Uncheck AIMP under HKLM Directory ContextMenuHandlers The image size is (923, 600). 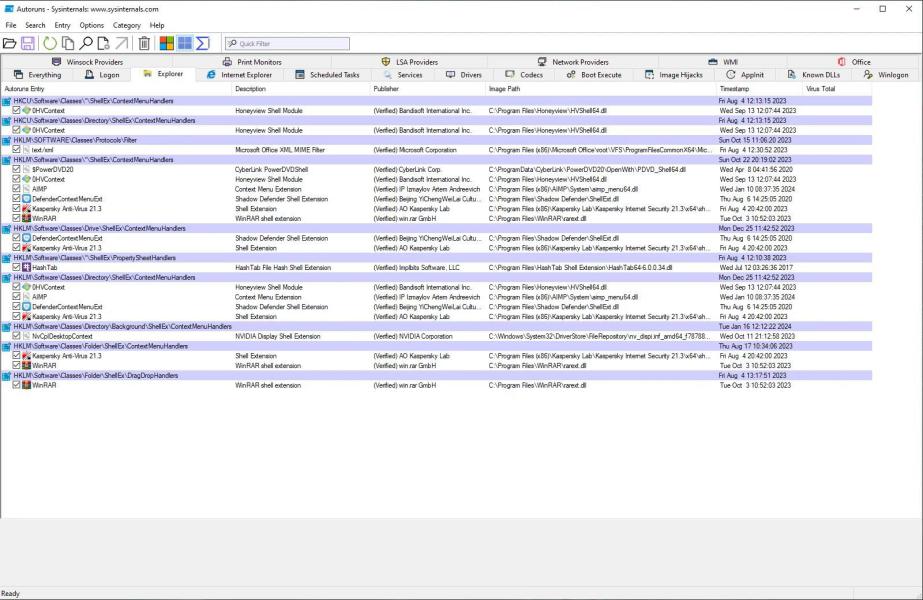point(16,297)
